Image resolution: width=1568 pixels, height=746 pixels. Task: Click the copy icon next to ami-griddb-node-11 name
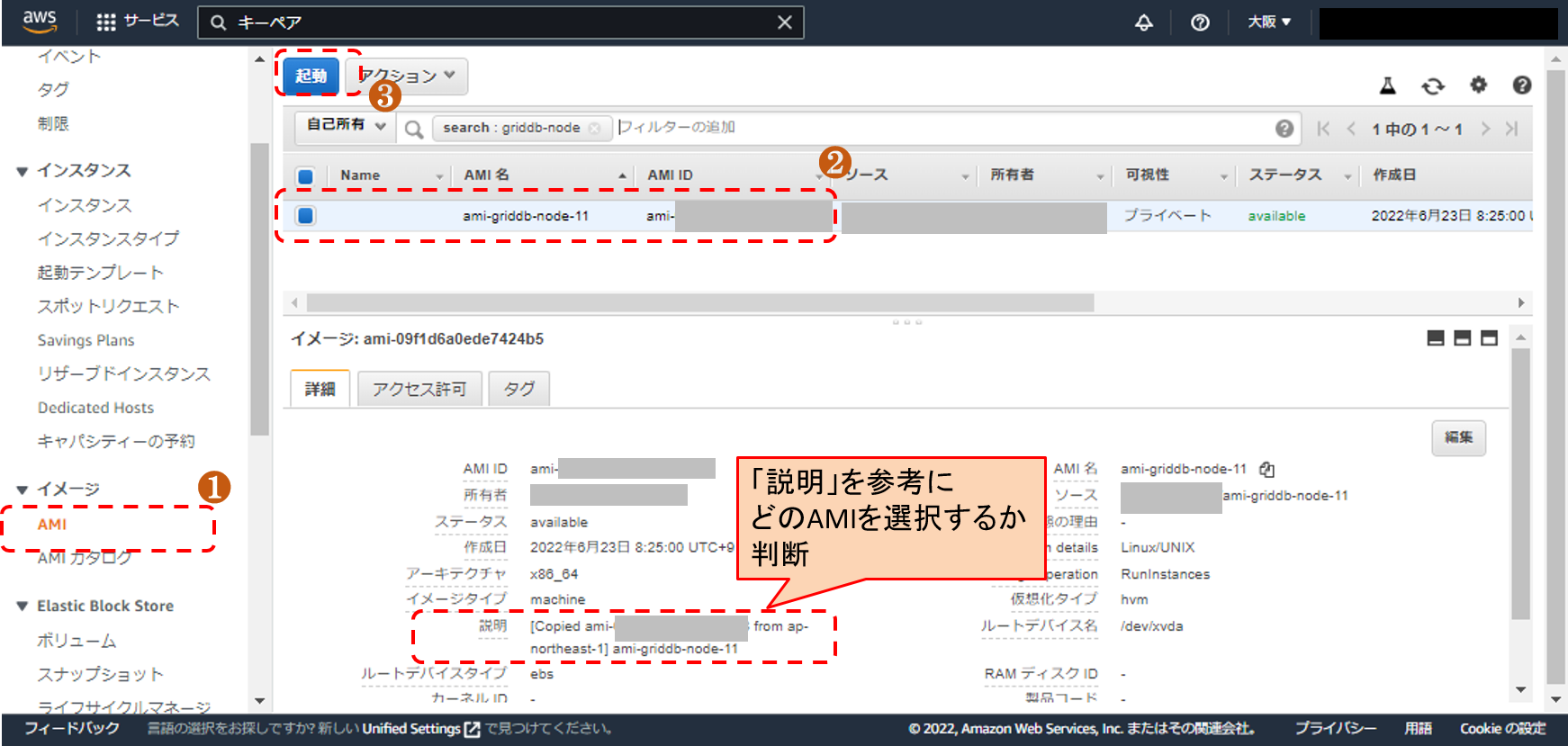coord(1266,470)
